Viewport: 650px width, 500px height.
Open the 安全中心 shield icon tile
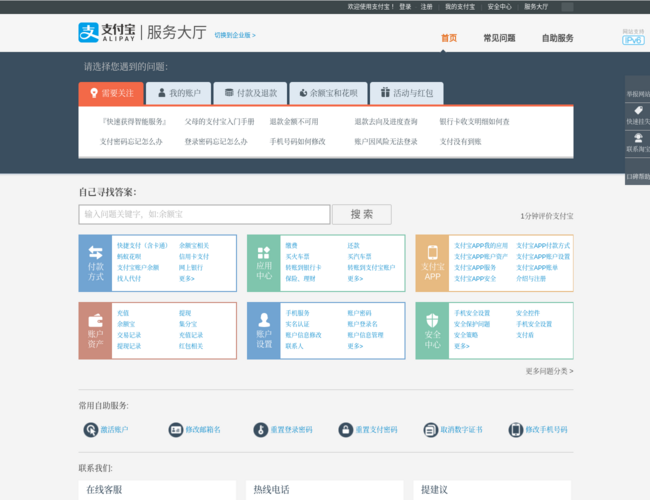pyautogui.click(x=432, y=331)
